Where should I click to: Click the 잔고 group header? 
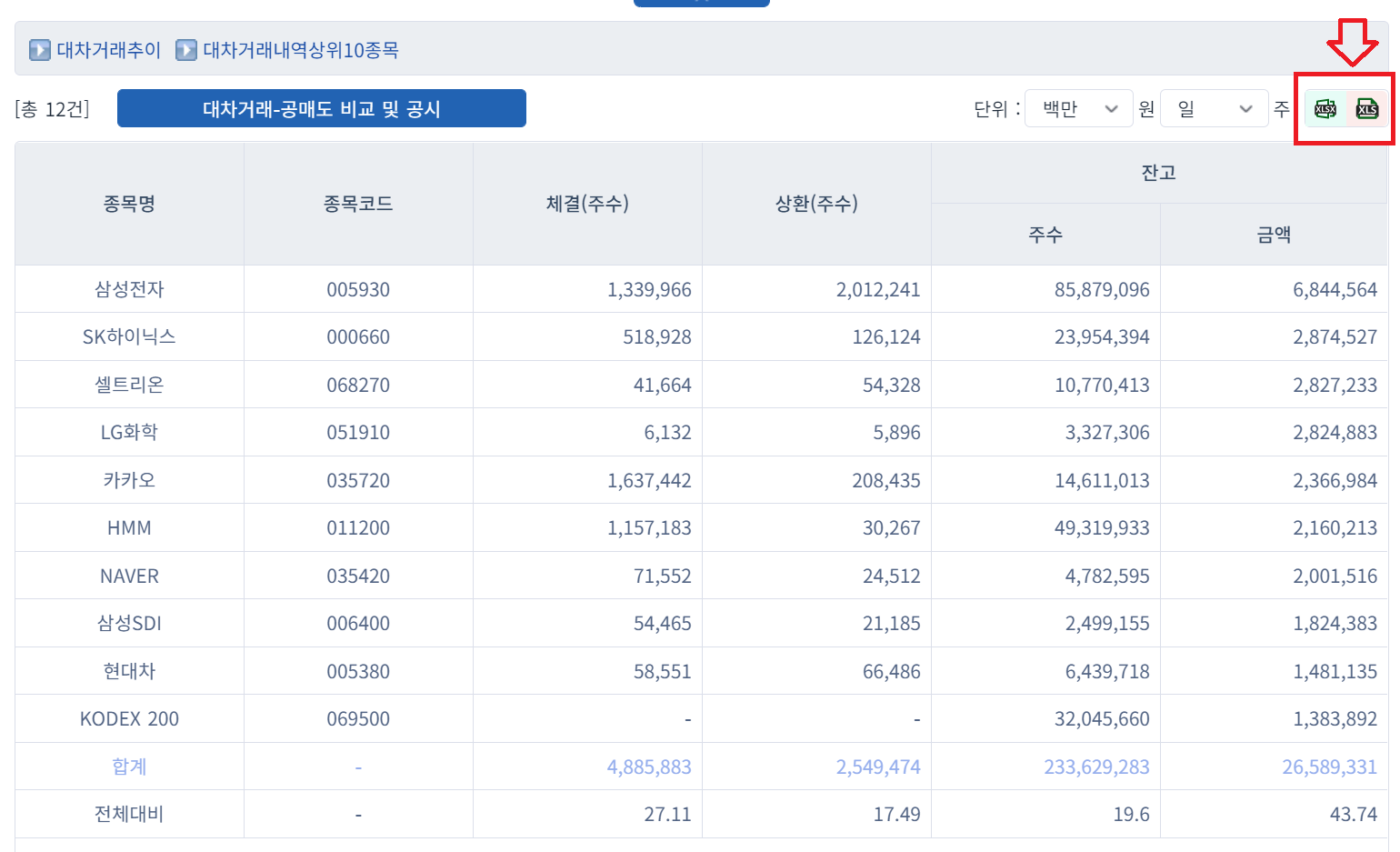click(1159, 173)
